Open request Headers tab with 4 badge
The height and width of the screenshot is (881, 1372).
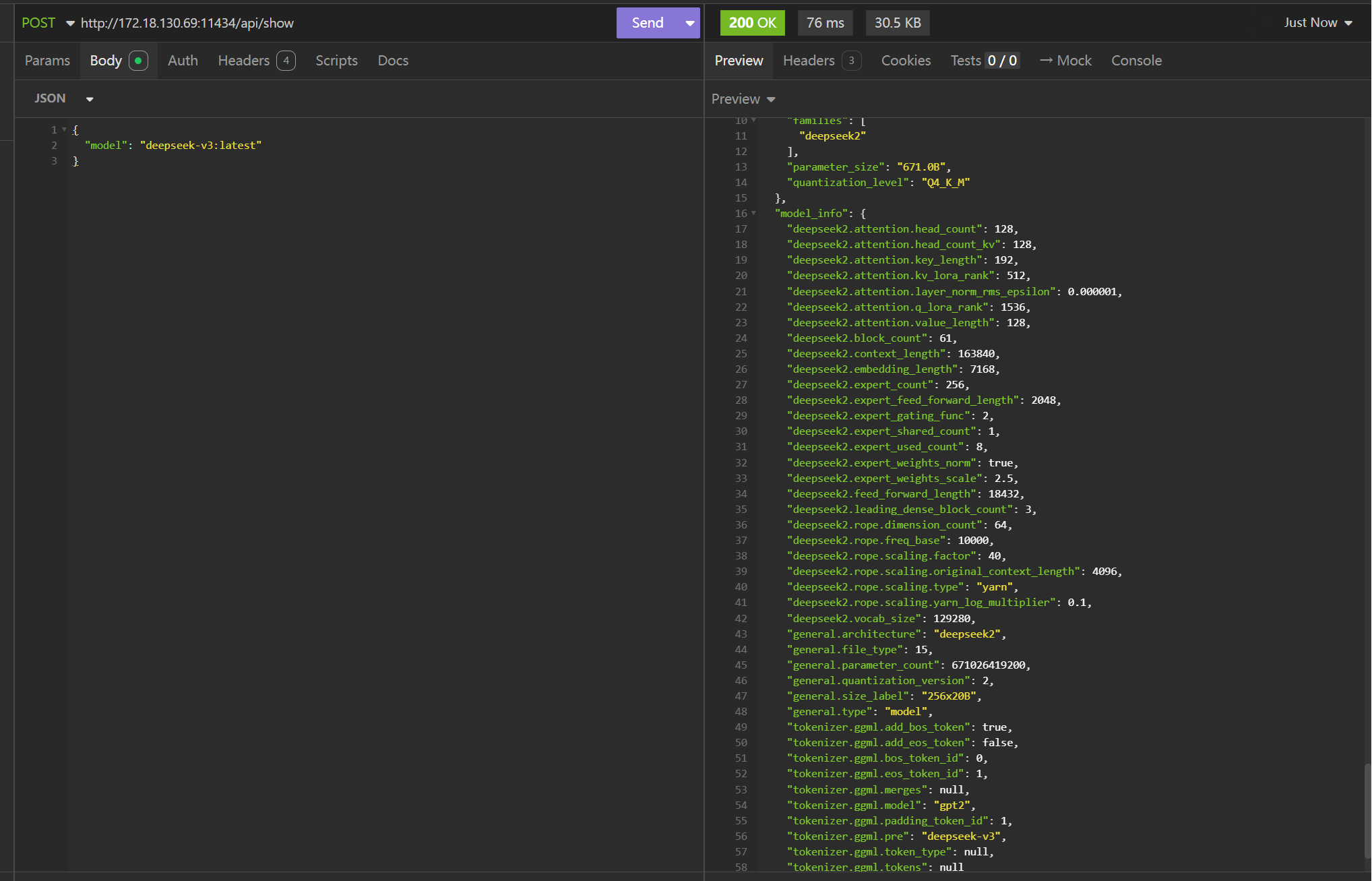[x=256, y=61]
